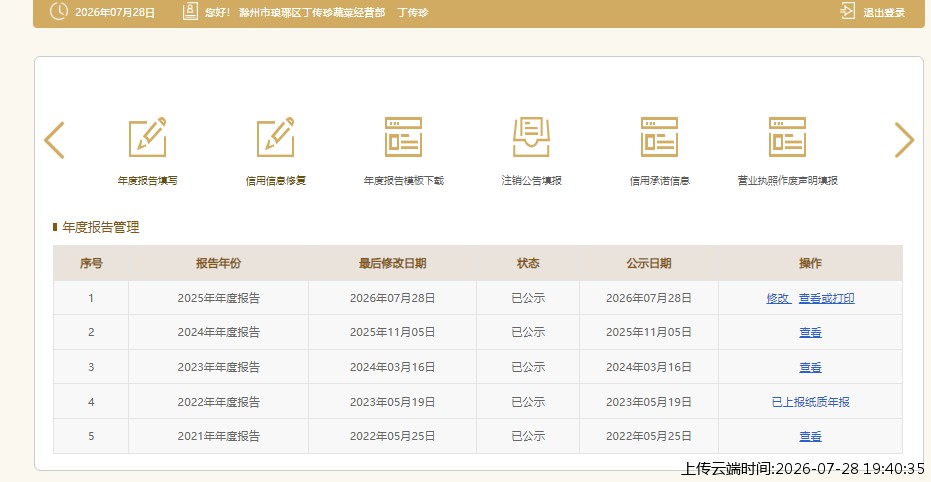
Task: Click serial number 3 cell
Action: 91,367
